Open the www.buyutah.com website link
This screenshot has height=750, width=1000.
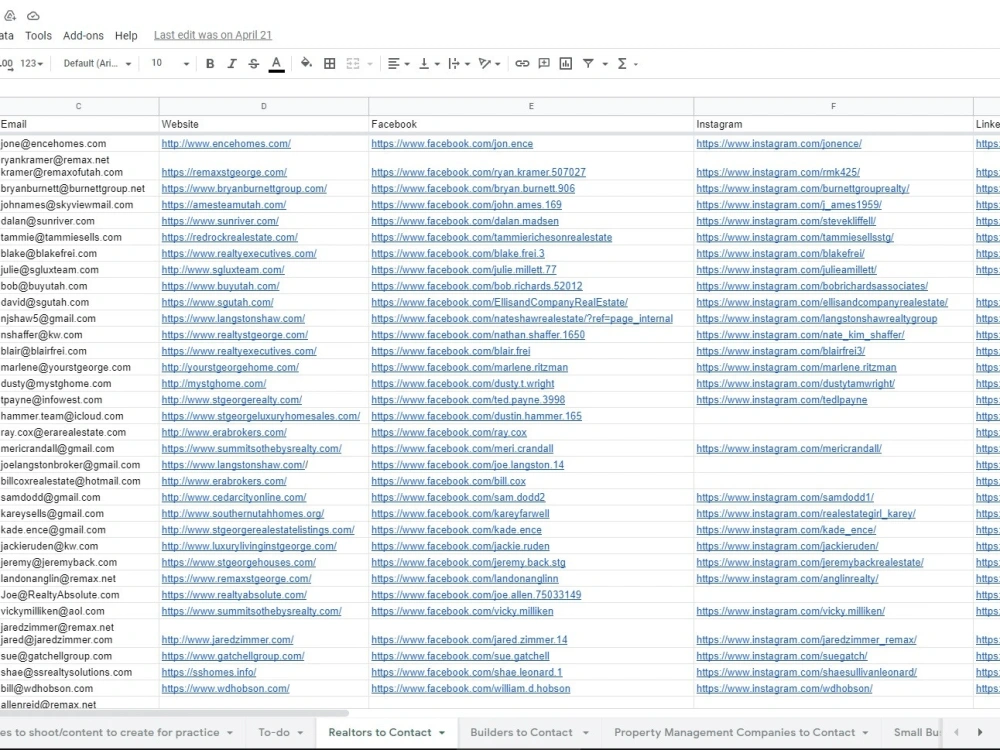tap(220, 286)
